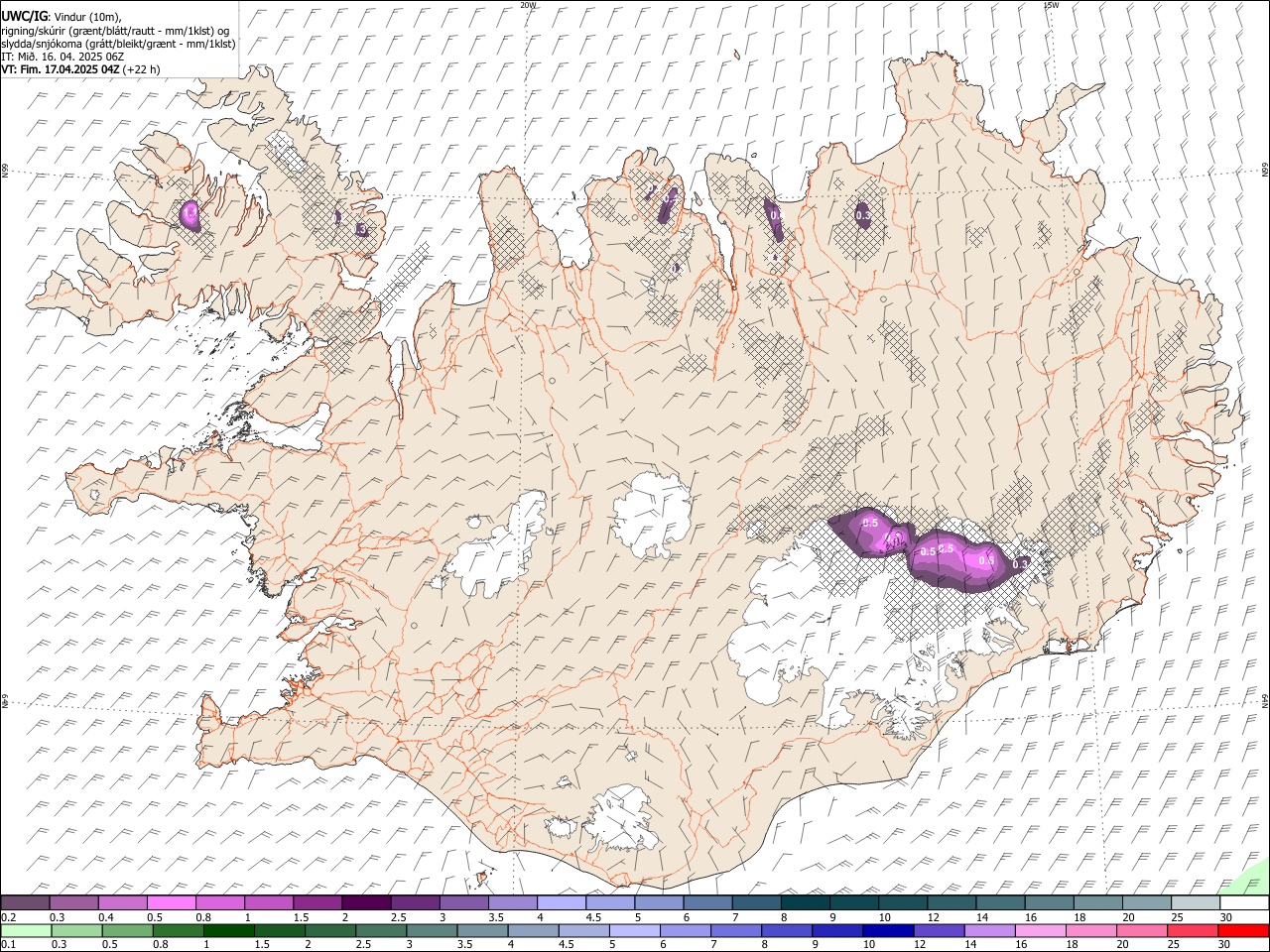1270x952 pixels.
Task: Click the light green rain patch at bottom-right corner
Action: (1252, 881)
